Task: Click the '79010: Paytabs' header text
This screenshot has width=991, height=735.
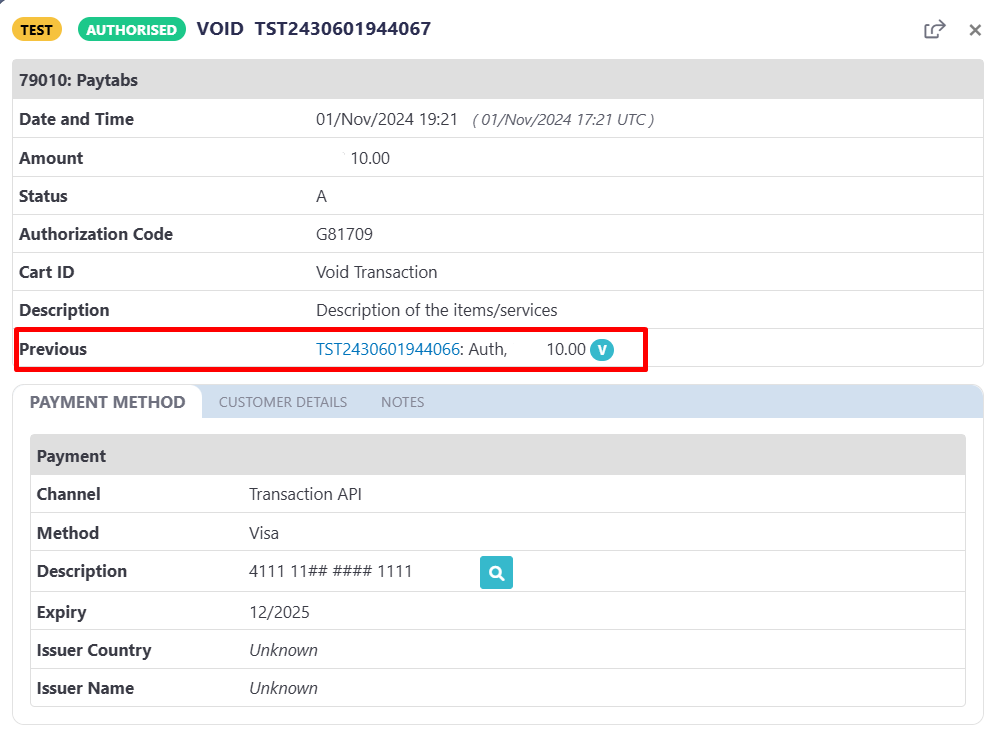Action: (x=78, y=80)
